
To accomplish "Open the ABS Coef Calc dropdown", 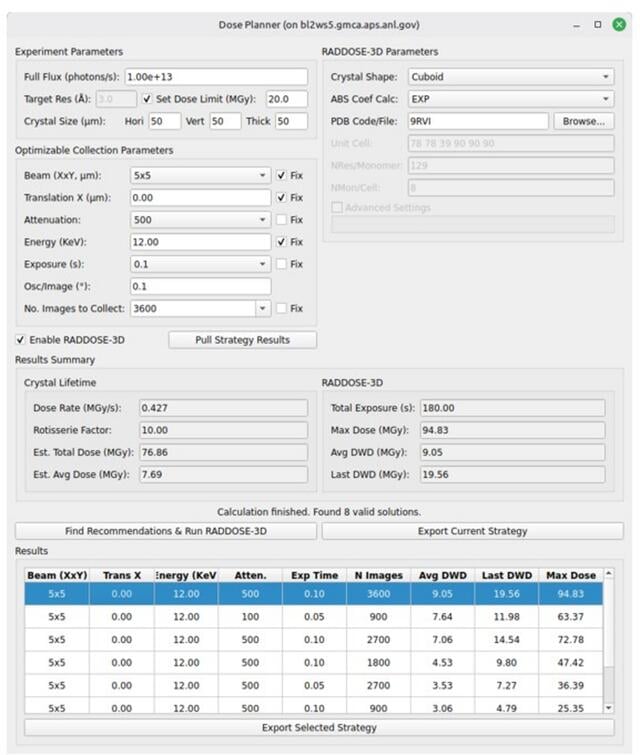I will [511, 99].
